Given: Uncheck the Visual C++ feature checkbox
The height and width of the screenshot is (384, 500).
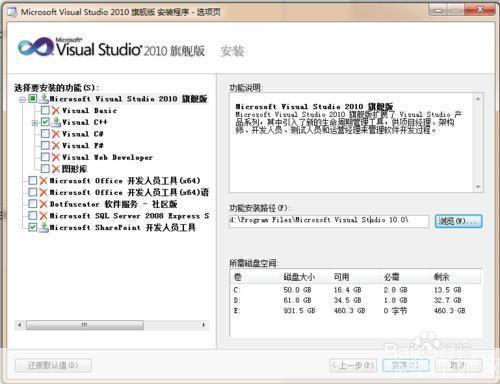Looking at the screenshot, I should pos(45,122).
